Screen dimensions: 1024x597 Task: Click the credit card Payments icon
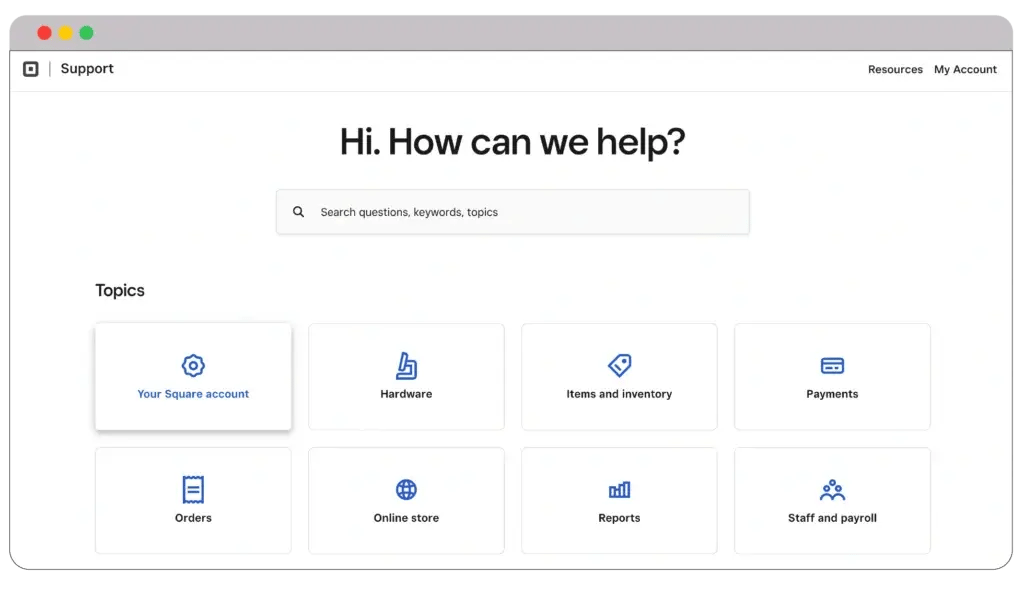click(832, 365)
